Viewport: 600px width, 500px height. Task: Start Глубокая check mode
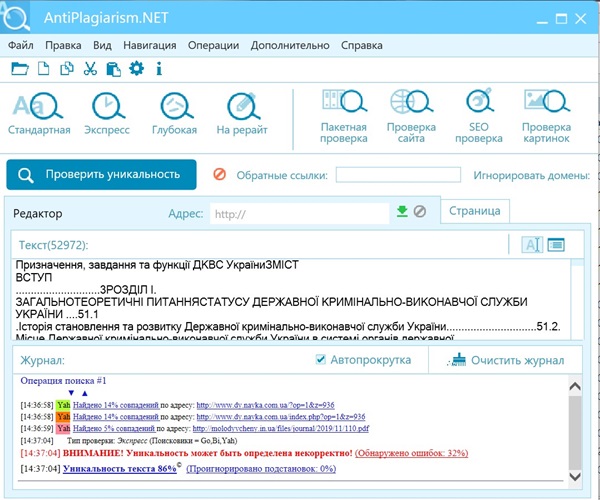pyautogui.click(x=174, y=113)
